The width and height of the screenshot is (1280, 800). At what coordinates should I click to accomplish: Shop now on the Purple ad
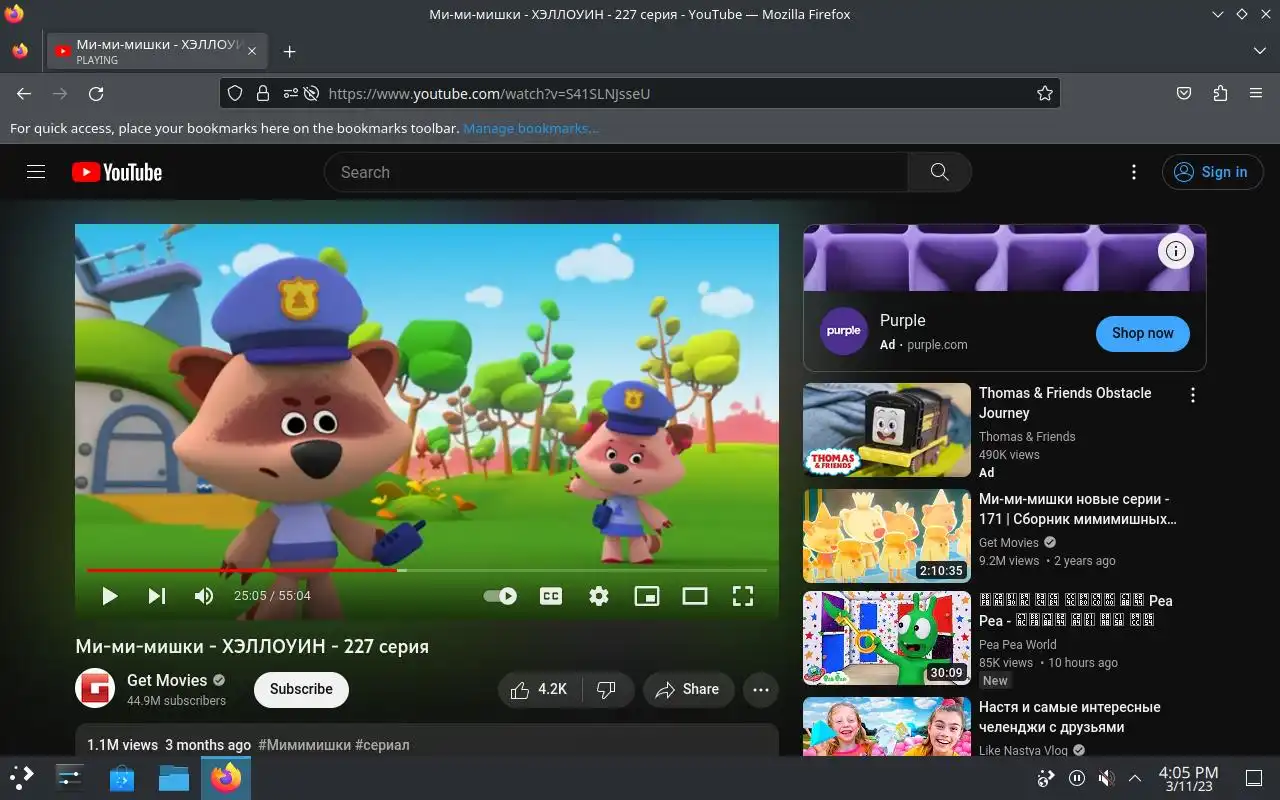(x=1143, y=333)
